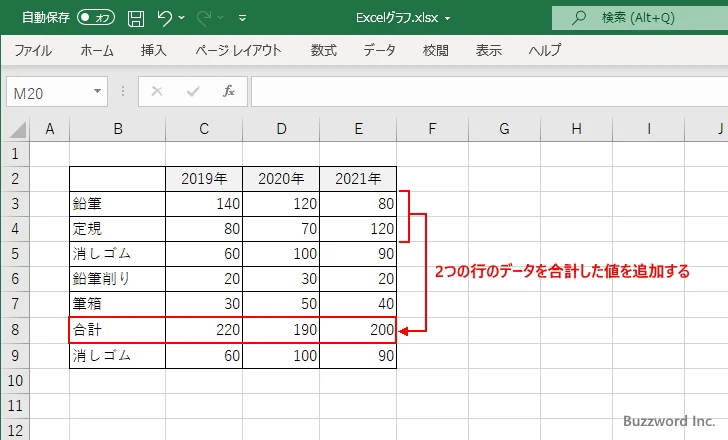
Task: Open the 数式 ribbon tab
Action: pos(323,50)
